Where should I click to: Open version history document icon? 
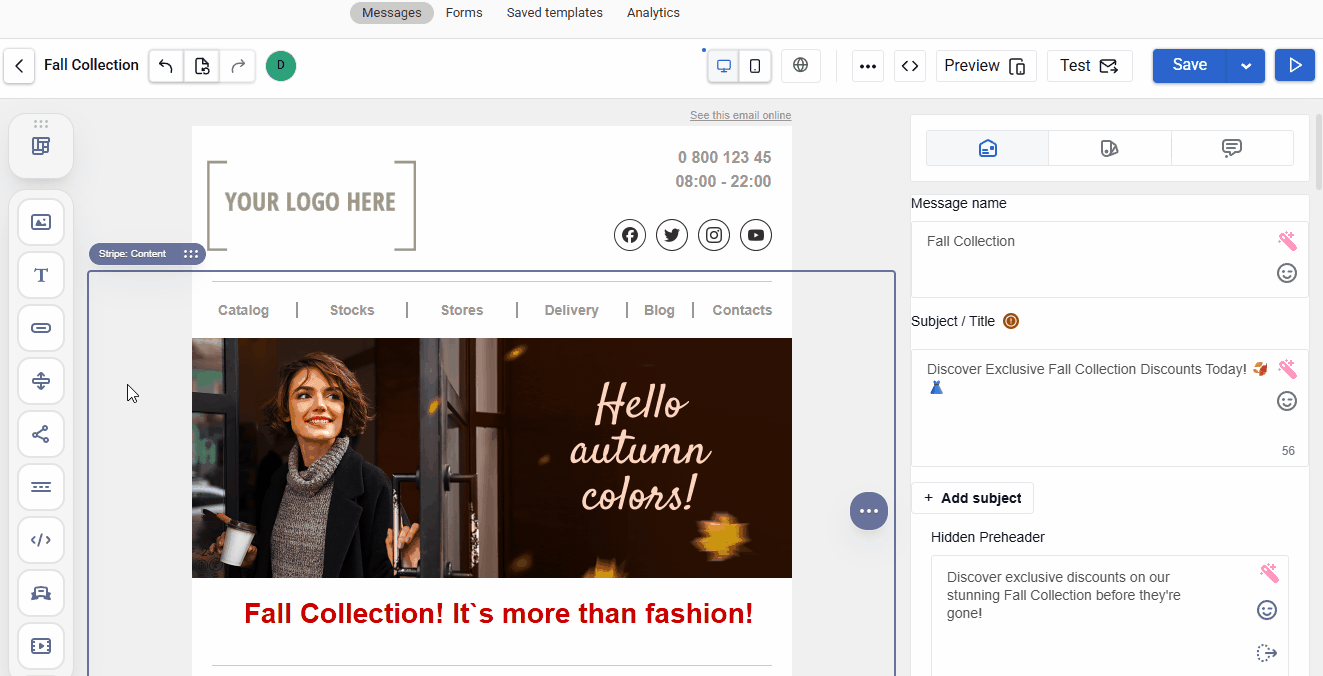point(202,66)
